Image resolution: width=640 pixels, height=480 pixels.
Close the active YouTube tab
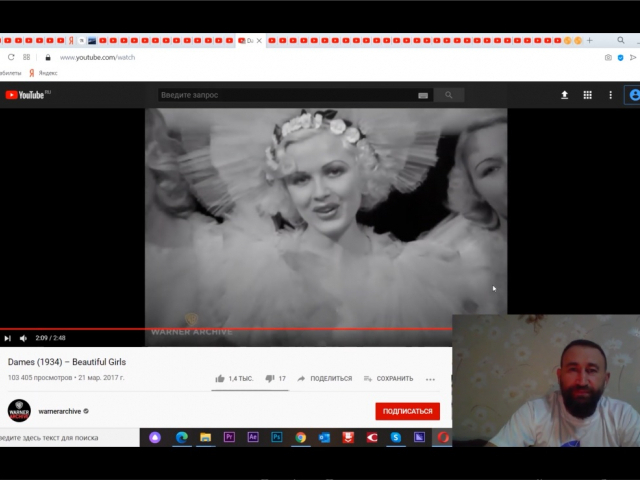[259, 40]
